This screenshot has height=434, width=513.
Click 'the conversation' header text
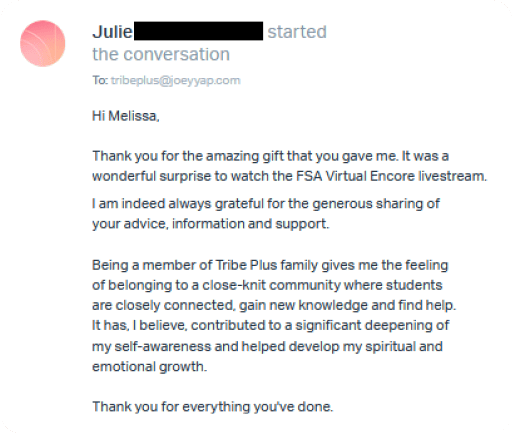[161, 54]
